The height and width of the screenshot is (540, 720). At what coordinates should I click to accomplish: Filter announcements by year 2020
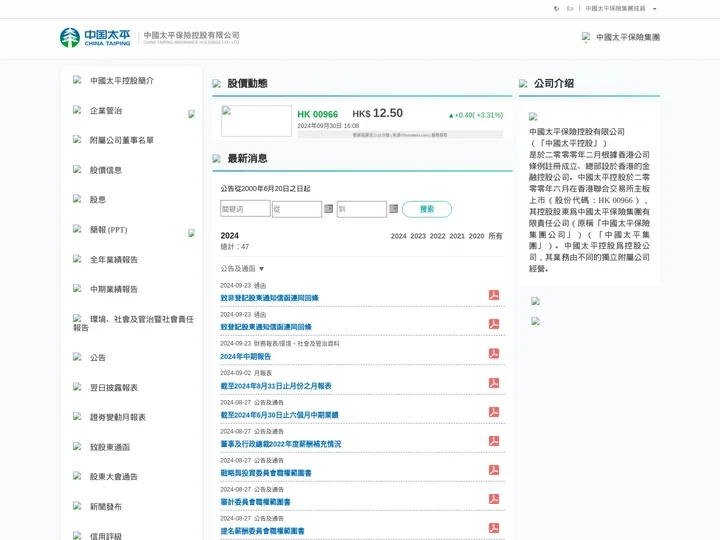point(476,236)
